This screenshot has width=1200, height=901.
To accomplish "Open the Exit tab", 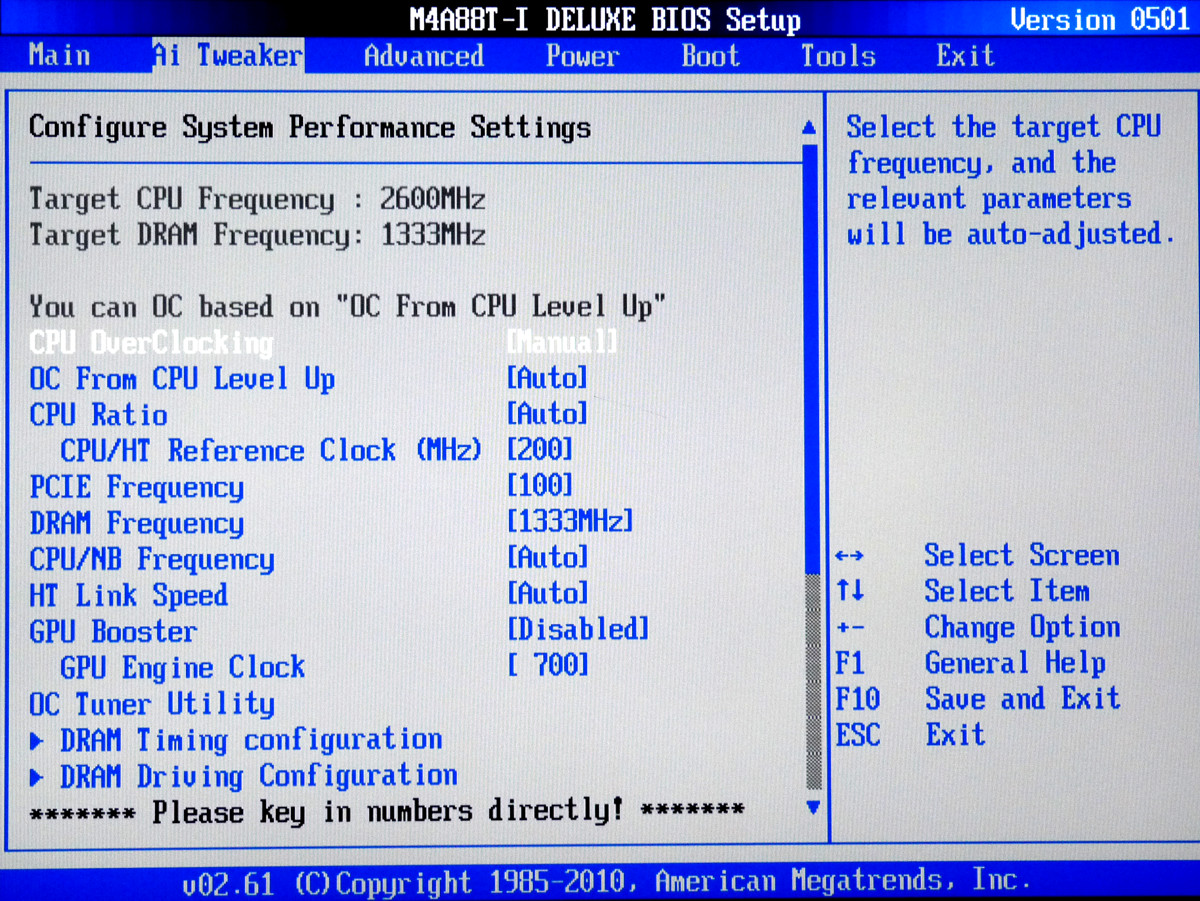I will 965,55.
